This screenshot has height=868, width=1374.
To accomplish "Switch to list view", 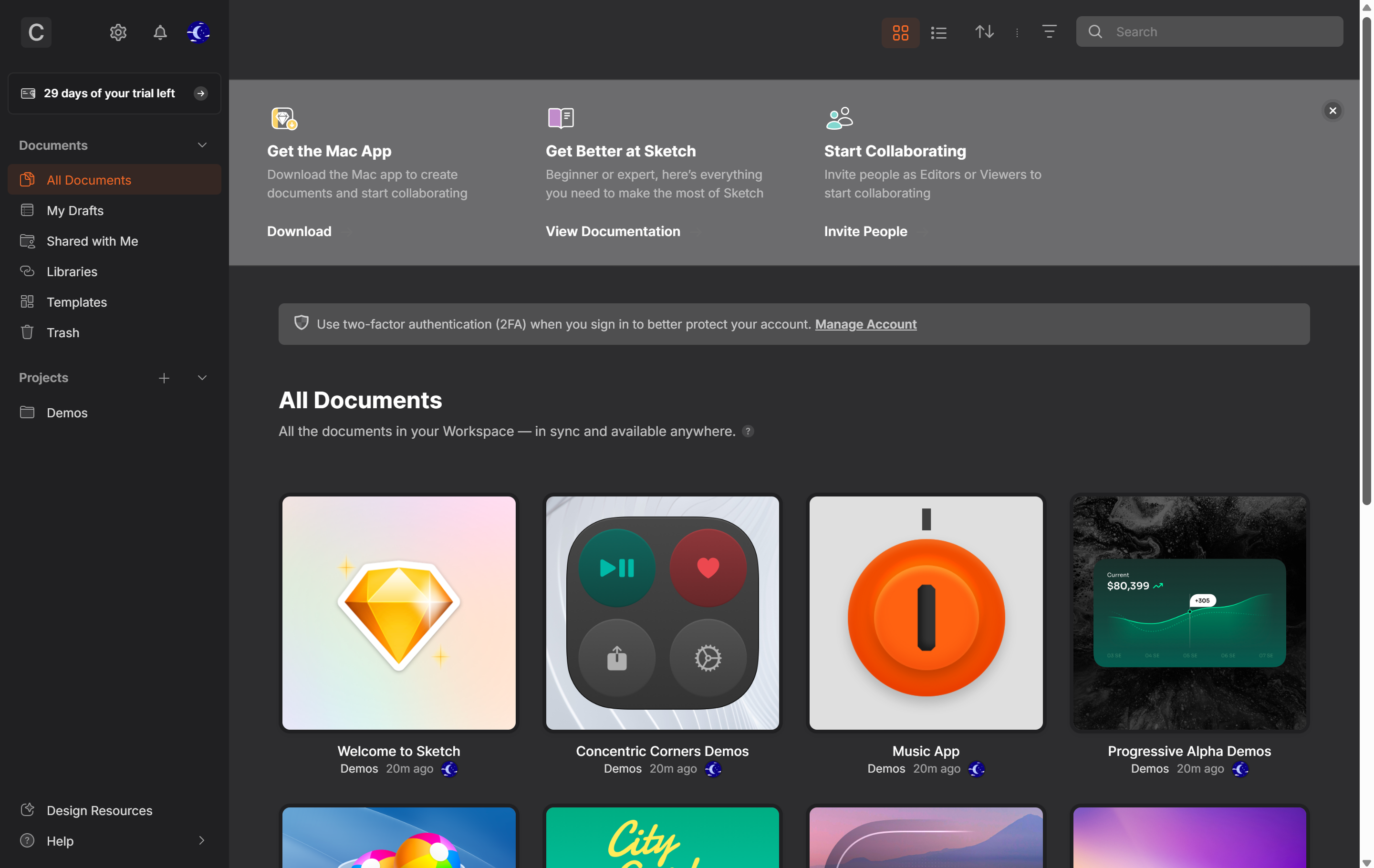I will [938, 32].
